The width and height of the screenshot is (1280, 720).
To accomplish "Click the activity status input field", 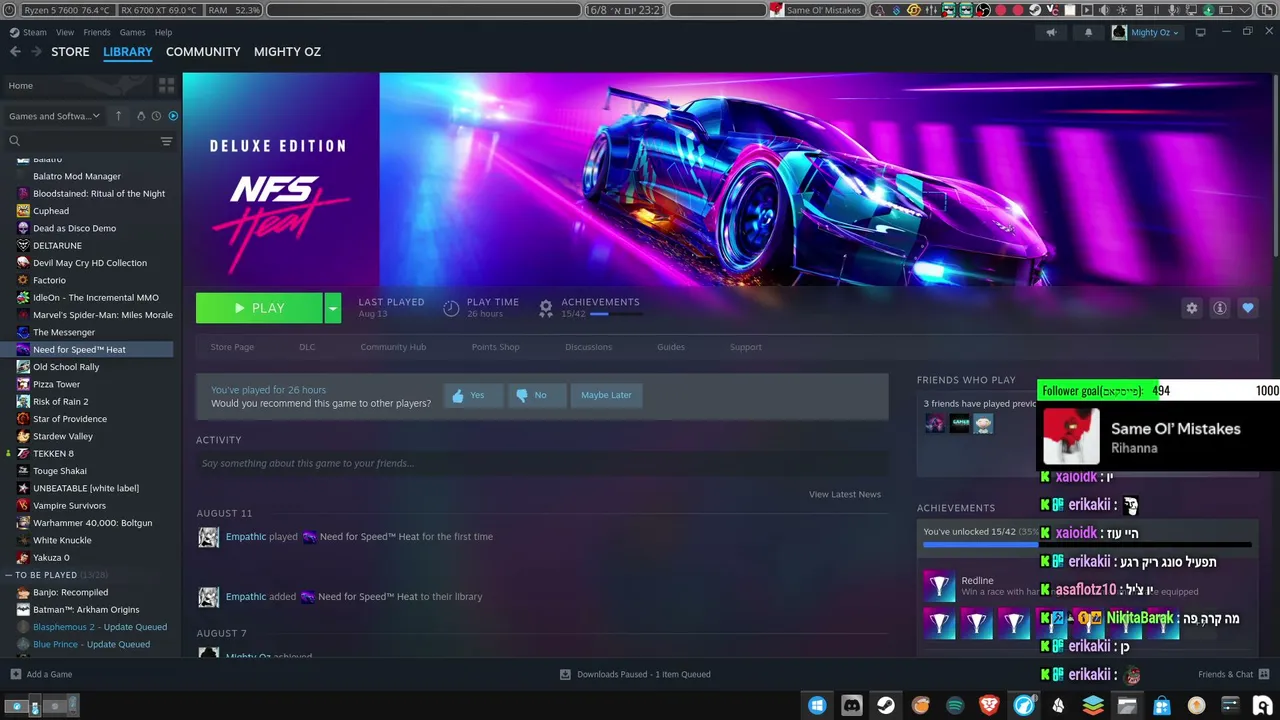I will (x=542, y=463).
